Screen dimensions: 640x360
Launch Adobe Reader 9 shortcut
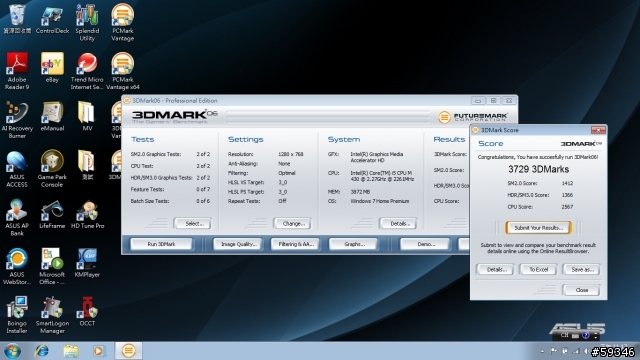click(x=17, y=71)
